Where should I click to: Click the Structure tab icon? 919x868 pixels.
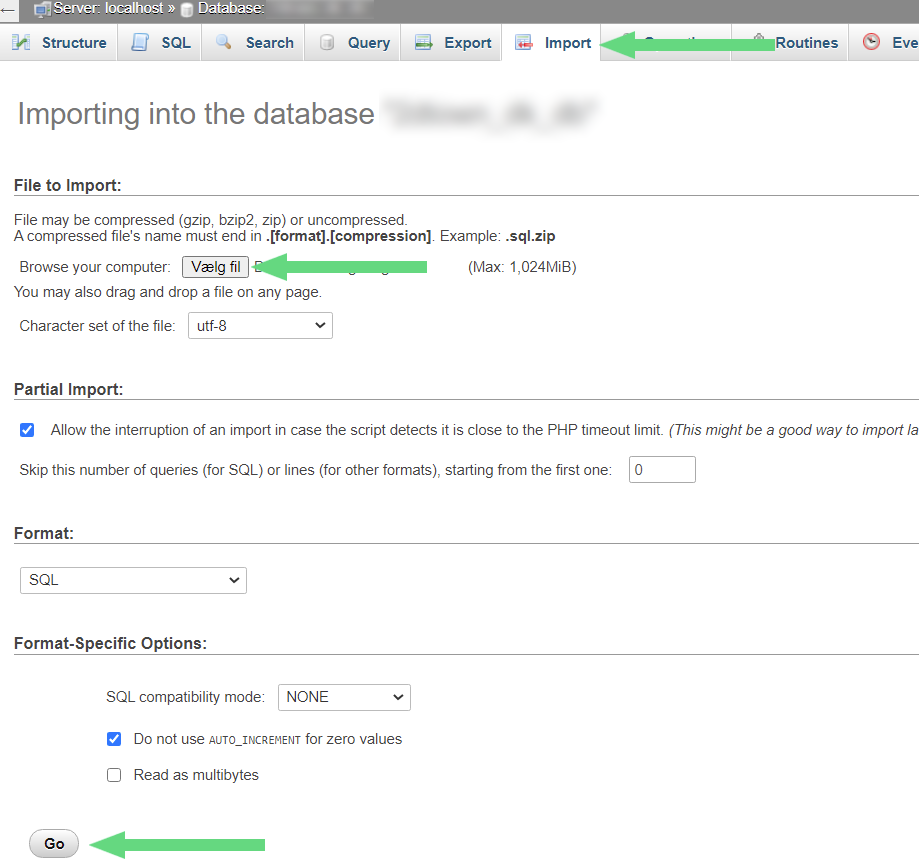coord(21,42)
